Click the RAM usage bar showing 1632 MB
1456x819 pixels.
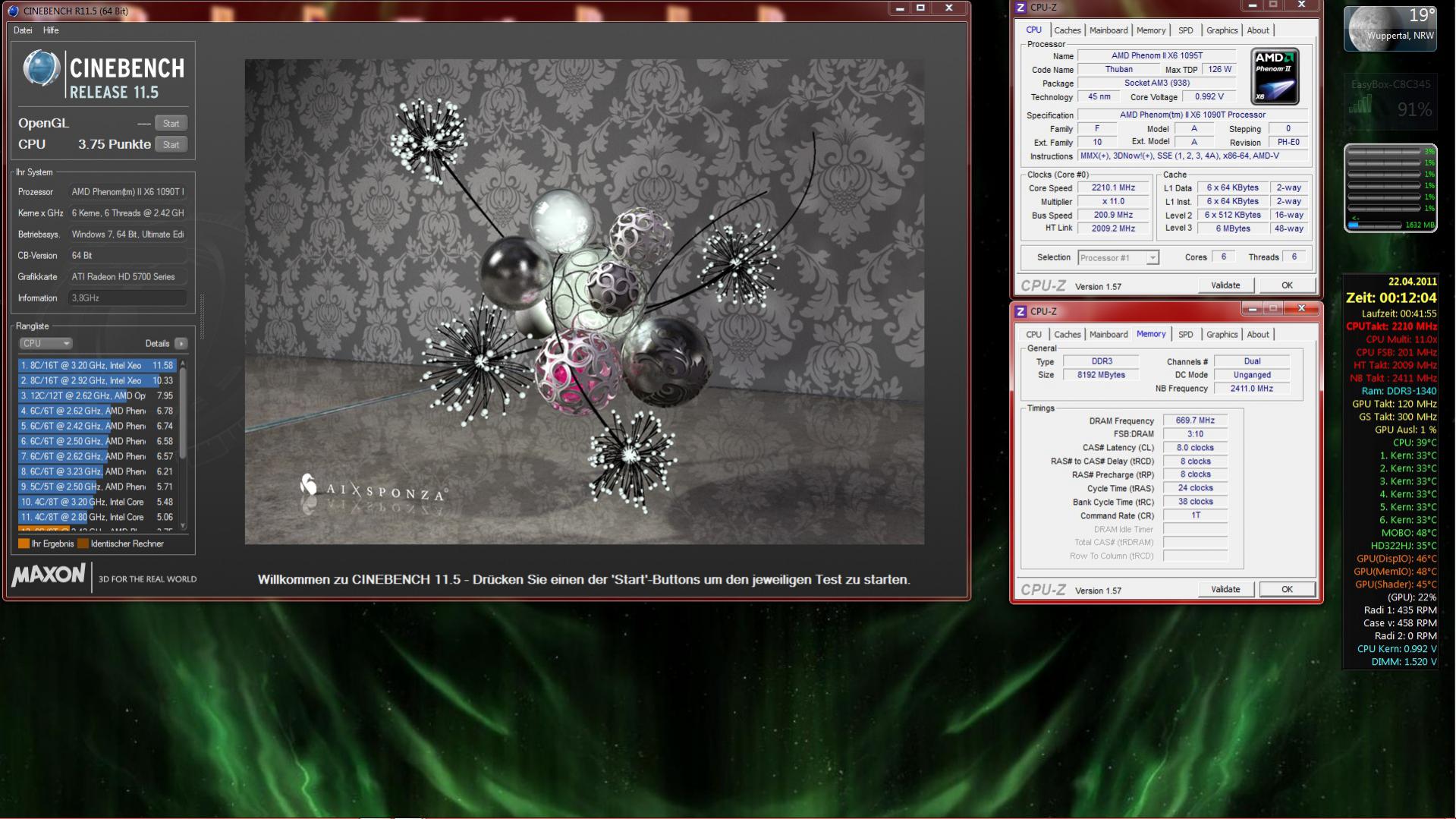[x=1374, y=225]
